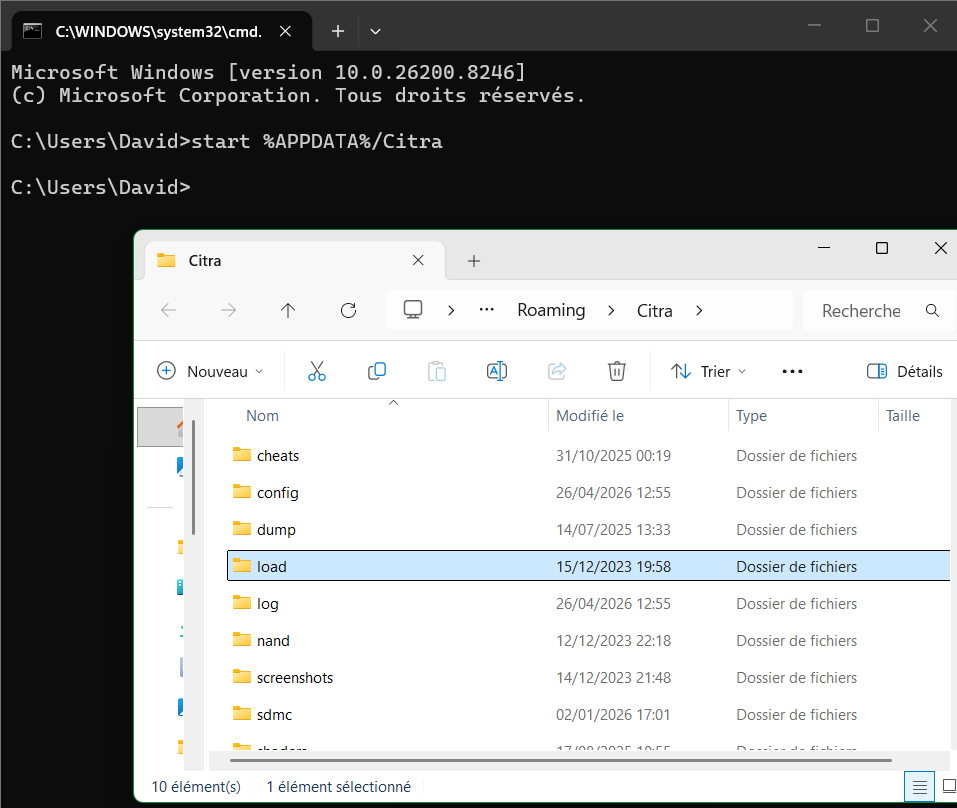Sort by the Nom column header
Viewport: 957px width, 808px height.
[262, 416]
